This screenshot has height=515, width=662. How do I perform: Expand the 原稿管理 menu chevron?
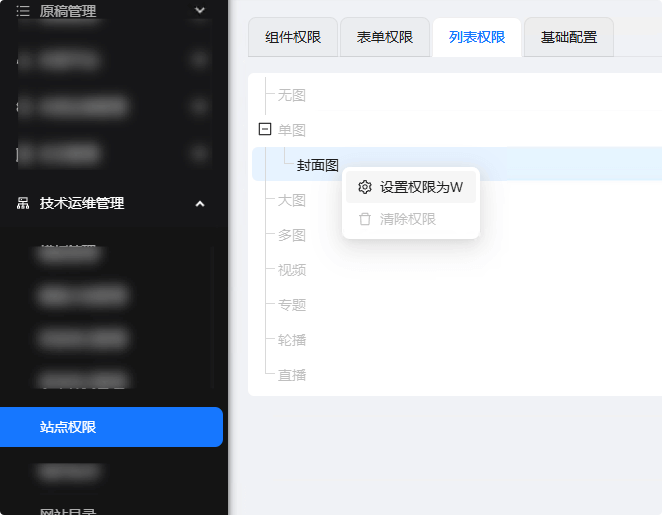pyautogui.click(x=199, y=11)
